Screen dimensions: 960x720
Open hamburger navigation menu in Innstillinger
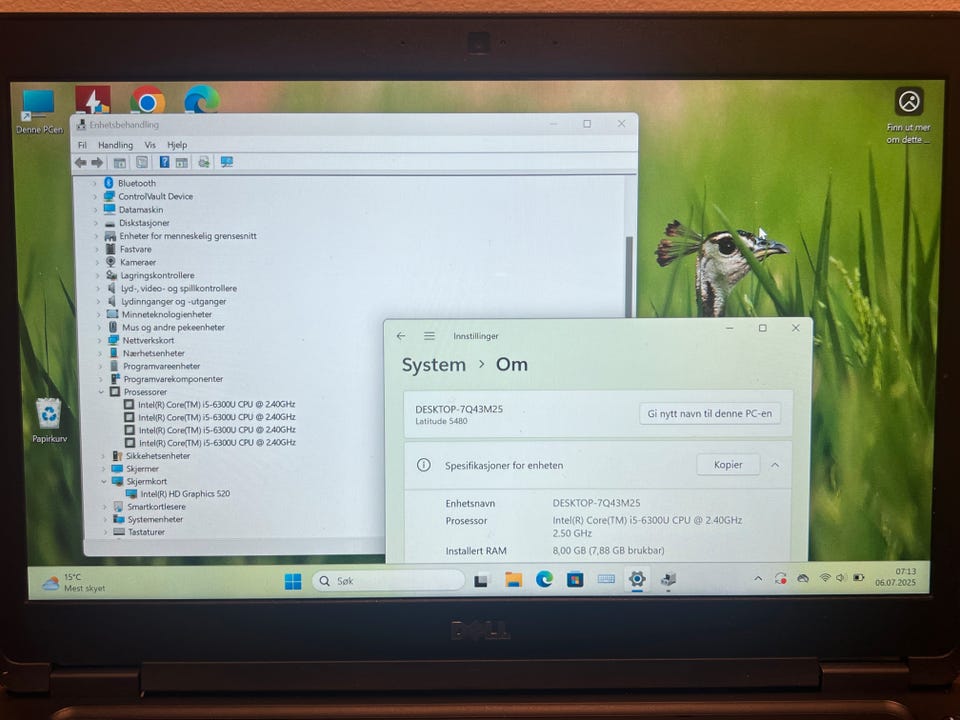tap(429, 336)
